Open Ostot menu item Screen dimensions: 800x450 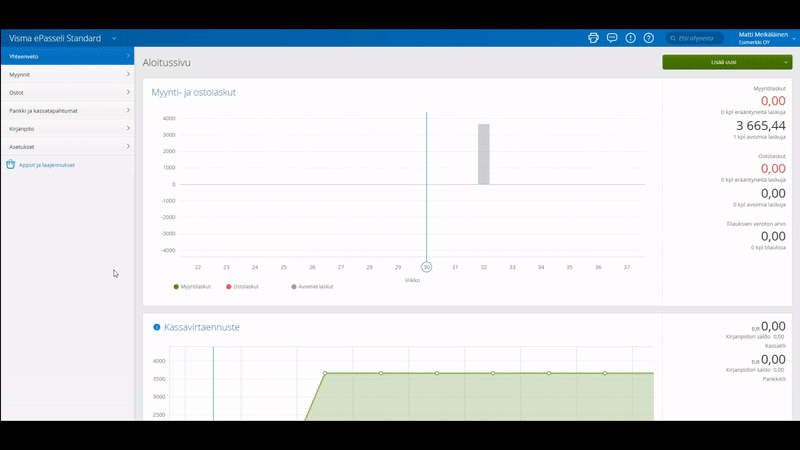click(x=67, y=92)
